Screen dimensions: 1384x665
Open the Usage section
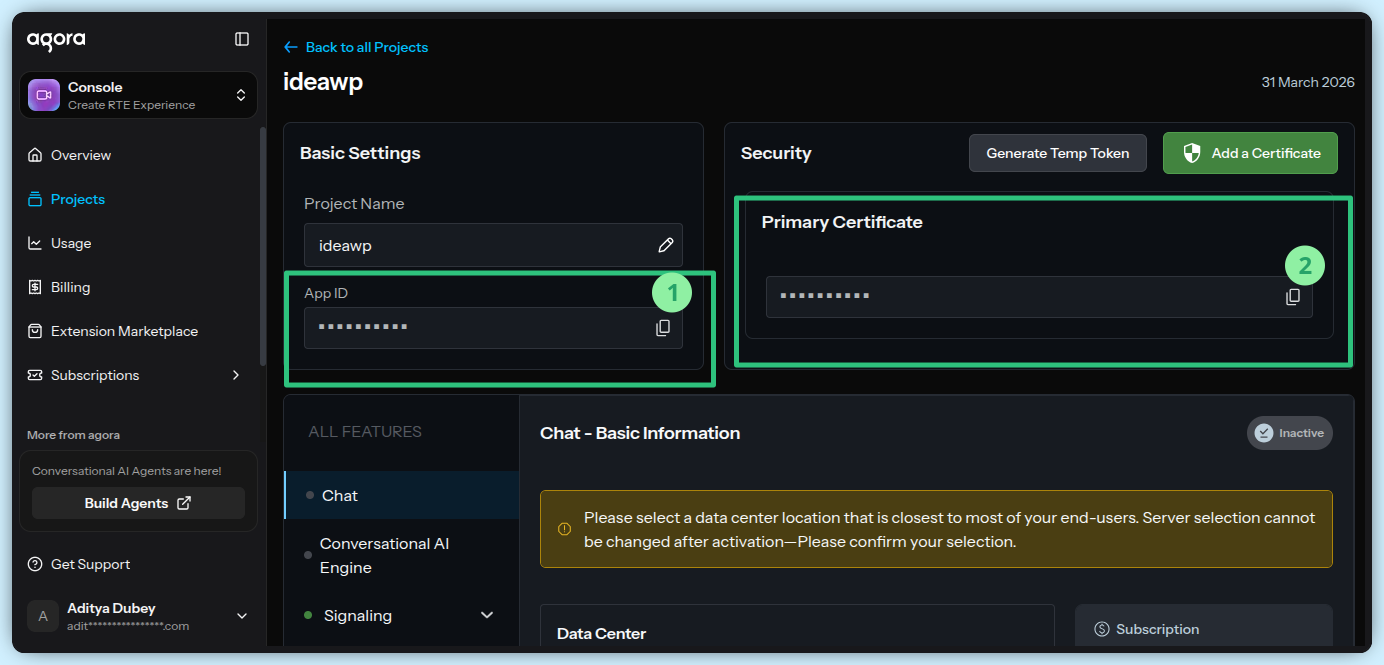[71, 243]
